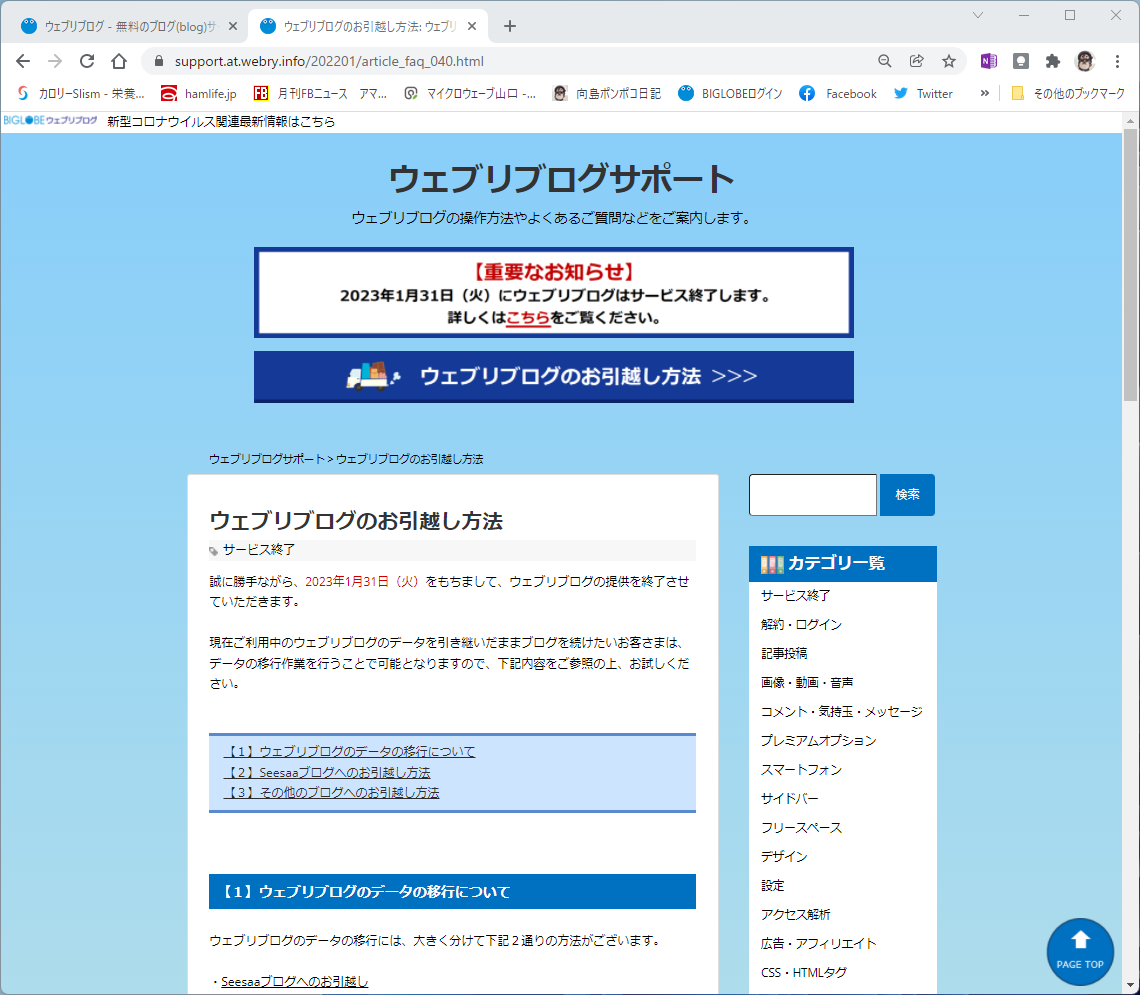Open the マイクロウェーブ山口 bookmark

tap(470, 93)
